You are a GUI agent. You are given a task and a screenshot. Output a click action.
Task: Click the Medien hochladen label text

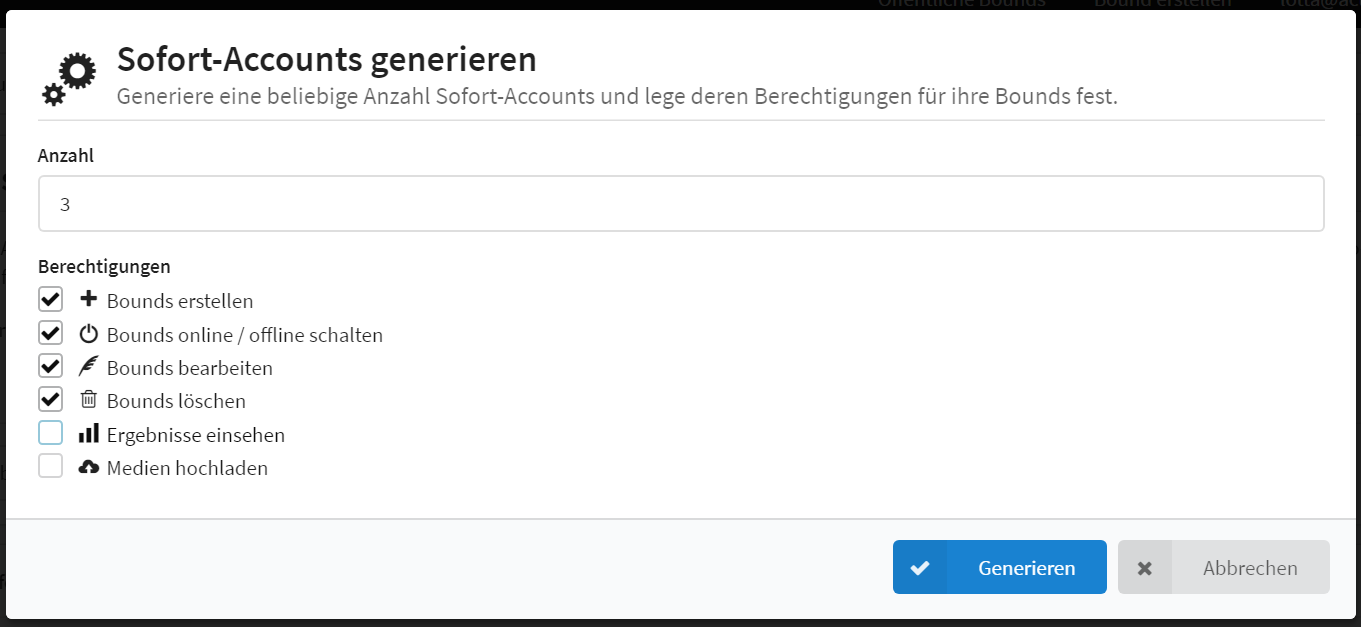pos(187,468)
